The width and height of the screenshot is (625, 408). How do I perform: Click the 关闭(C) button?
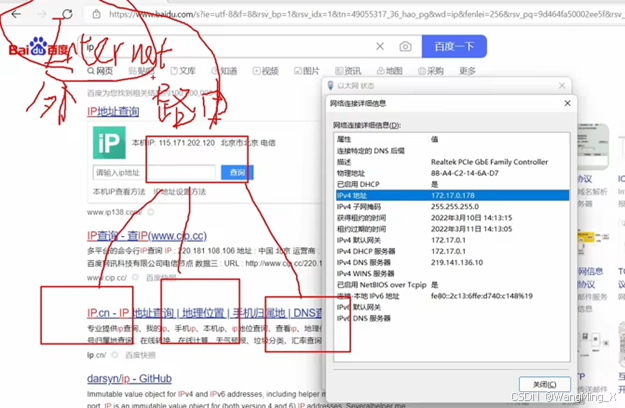pyautogui.click(x=544, y=384)
